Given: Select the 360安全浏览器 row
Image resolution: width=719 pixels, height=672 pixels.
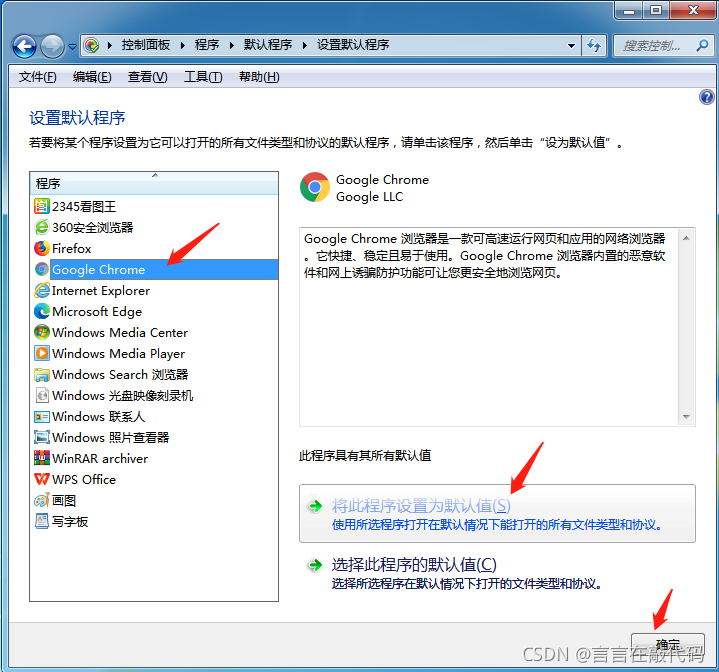Looking at the screenshot, I should [154, 227].
